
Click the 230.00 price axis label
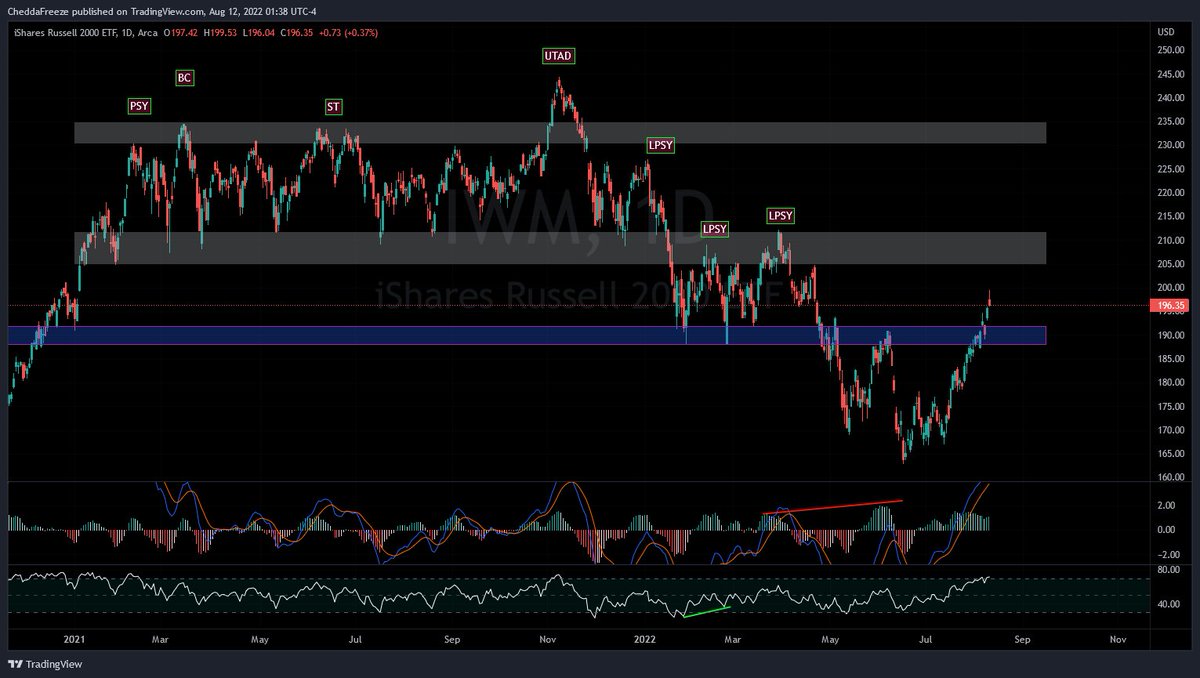coord(1170,146)
